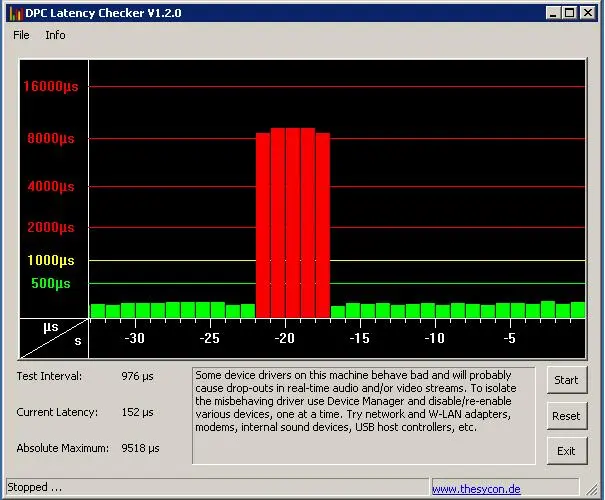Maximize the DPC Latency Checker window
Image resolution: width=605 pixels, height=500 pixels.
(x=570, y=12)
